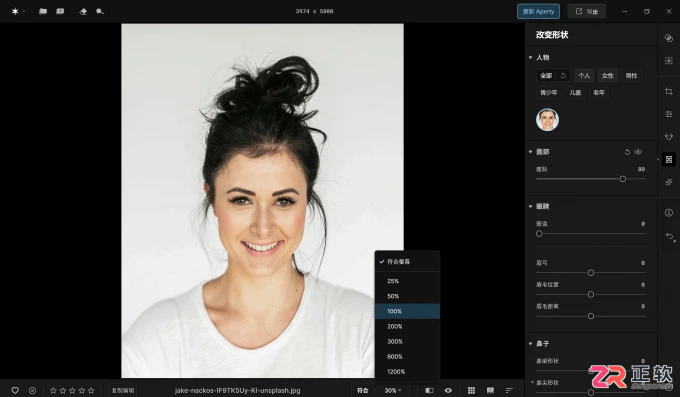Open the Aperty logo dropdown arrow
Image resolution: width=680 pixels, height=397 pixels.
[24, 12]
